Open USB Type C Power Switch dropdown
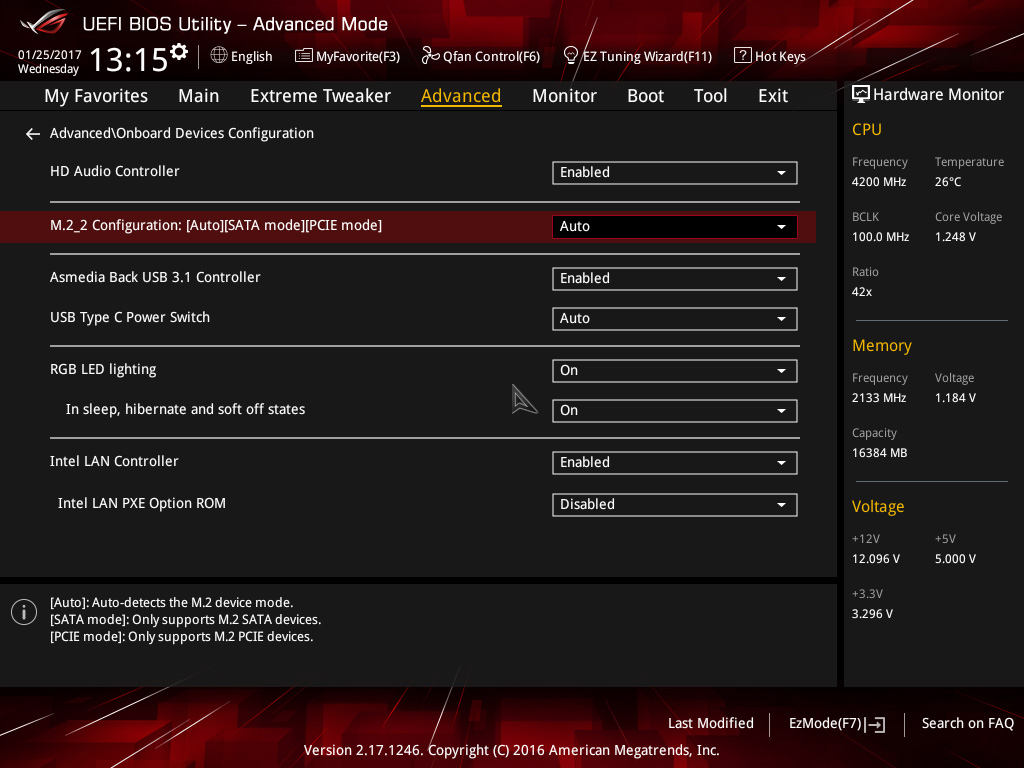The width and height of the screenshot is (1024, 768). (675, 319)
